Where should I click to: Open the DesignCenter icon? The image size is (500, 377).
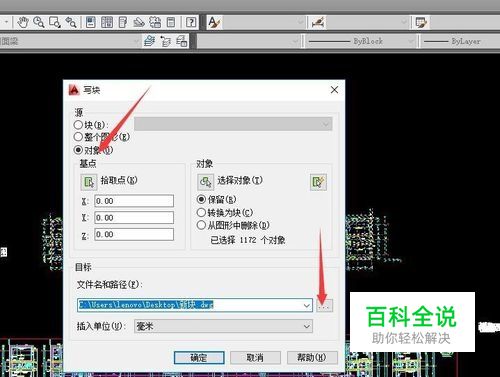click(107, 22)
